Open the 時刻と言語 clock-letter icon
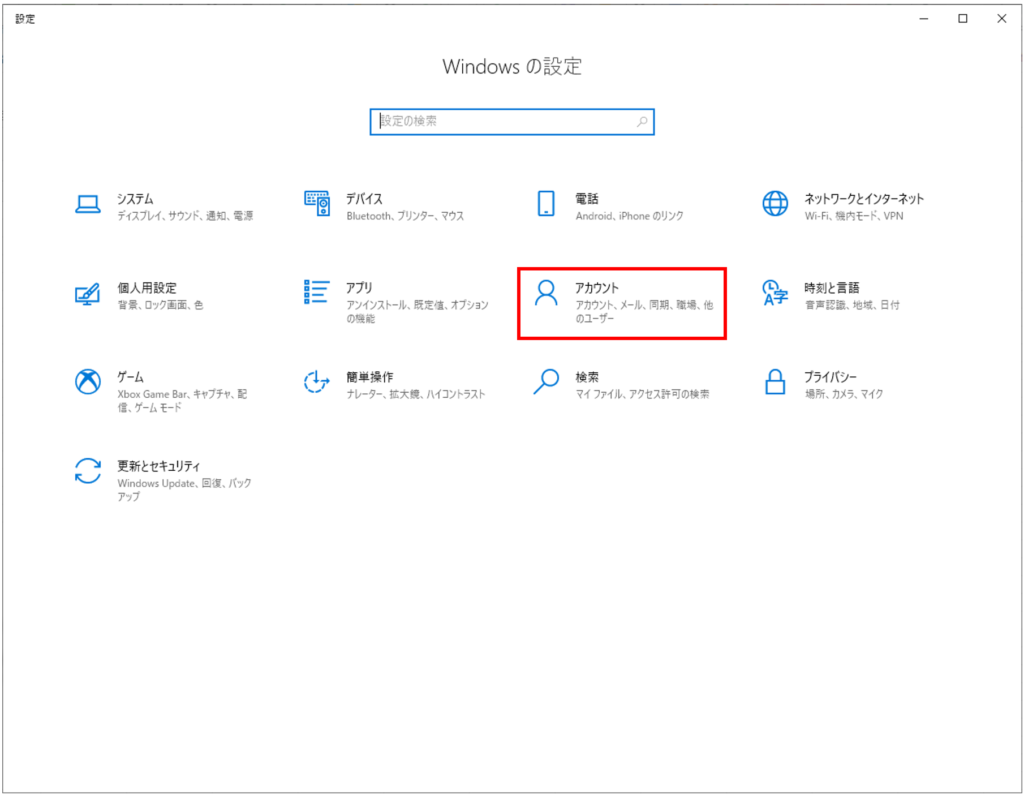The height and width of the screenshot is (795, 1024). pos(775,293)
